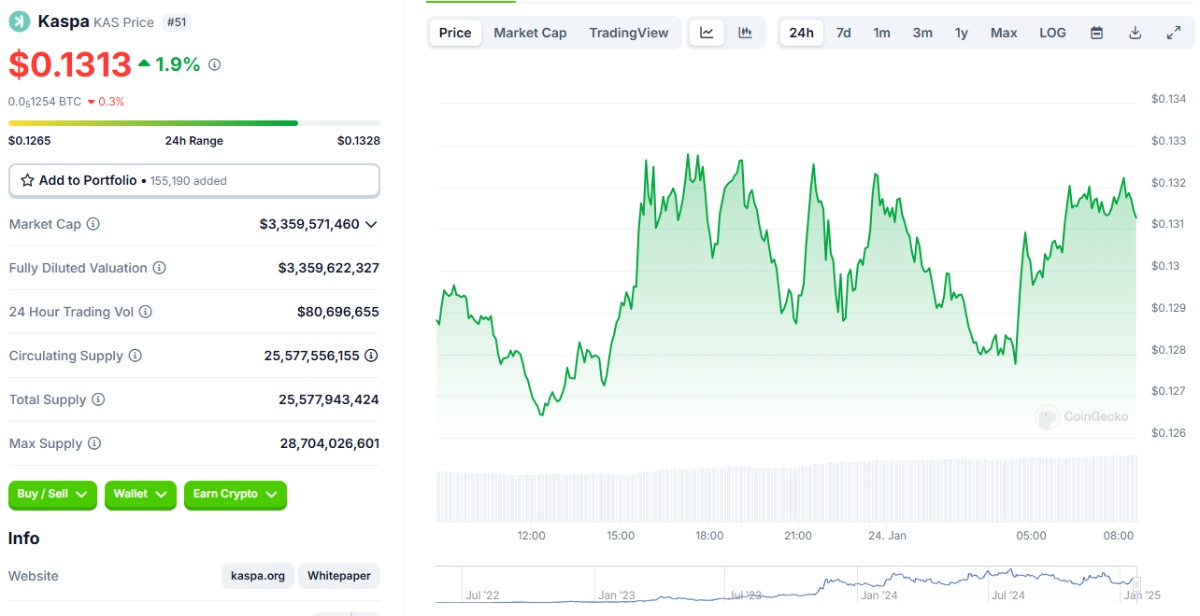
Task: Click the market cap value $3,359,571,460
Action: click(x=309, y=224)
